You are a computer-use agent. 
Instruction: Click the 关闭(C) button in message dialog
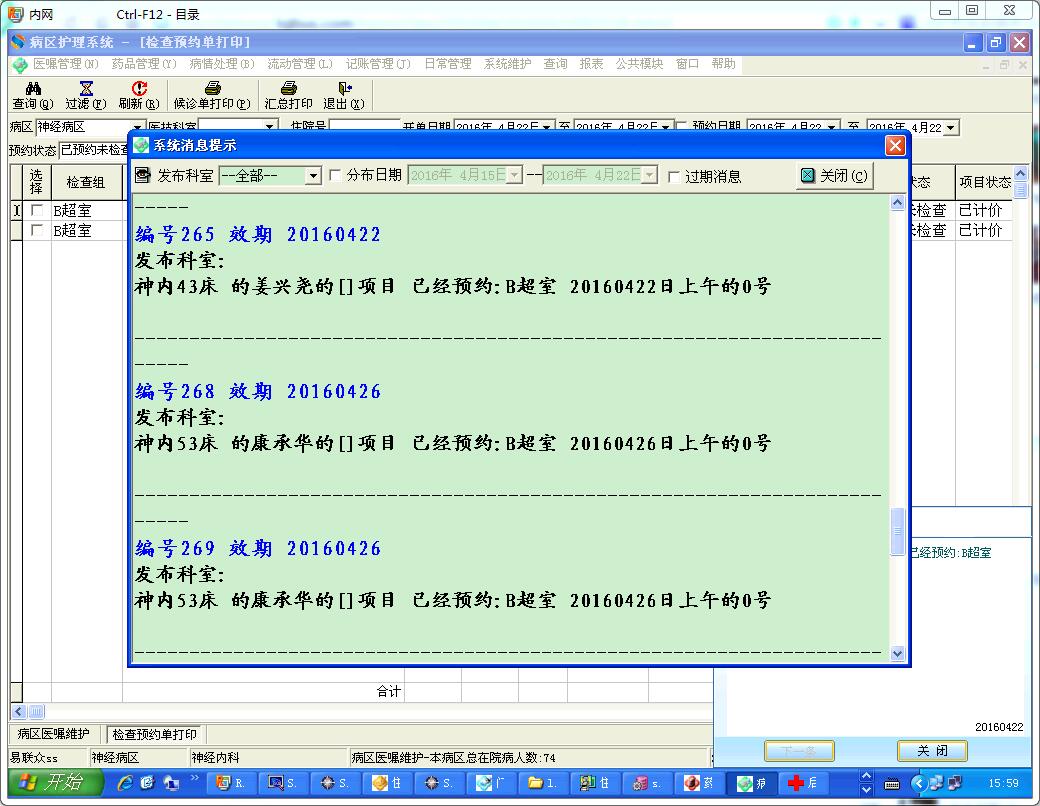(835, 176)
